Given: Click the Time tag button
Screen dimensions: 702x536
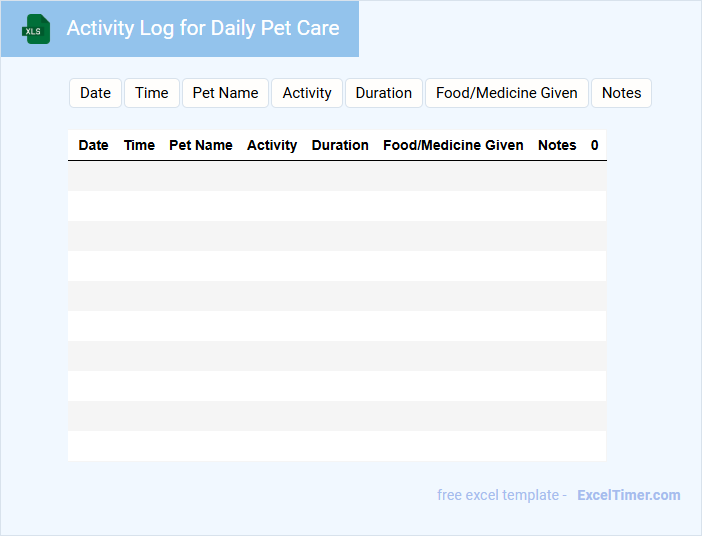Looking at the screenshot, I should tap(152, 93).
